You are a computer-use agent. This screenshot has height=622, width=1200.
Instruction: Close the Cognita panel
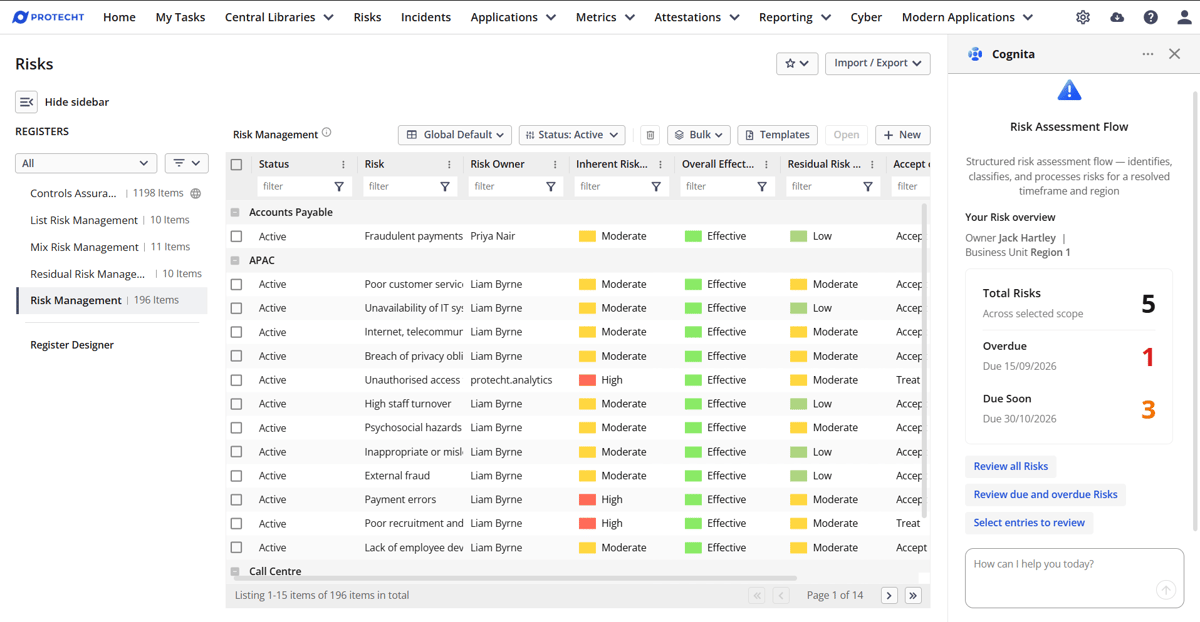pos(1175,54)
